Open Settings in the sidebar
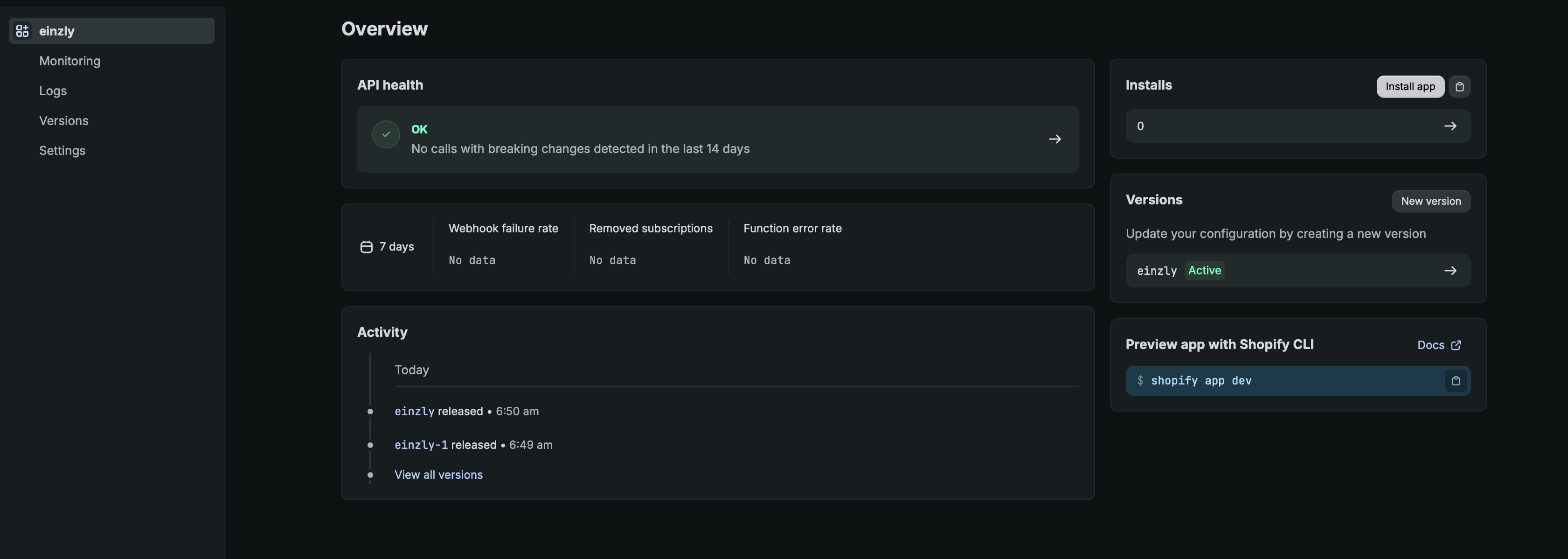Viewport: 1568px width, 559px height. [x=62, y=150]
